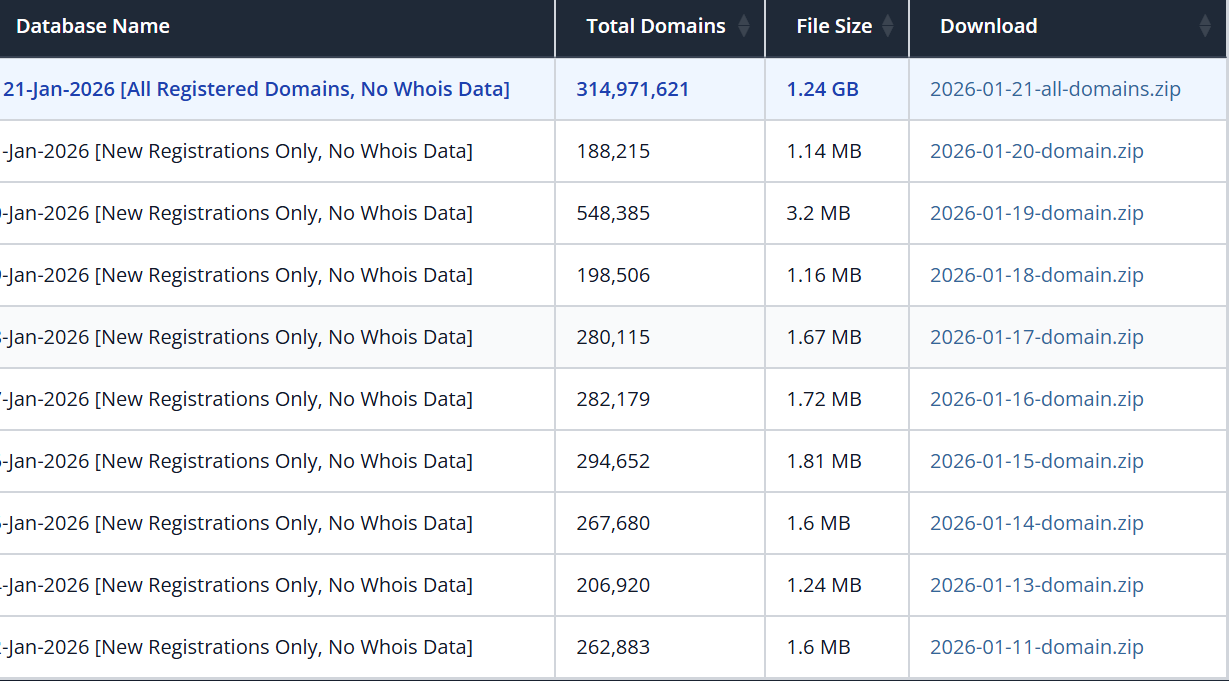Select database name in the 280,115 row
The width and height of the screenshot is (1229, 681).
tap(237, 337)
